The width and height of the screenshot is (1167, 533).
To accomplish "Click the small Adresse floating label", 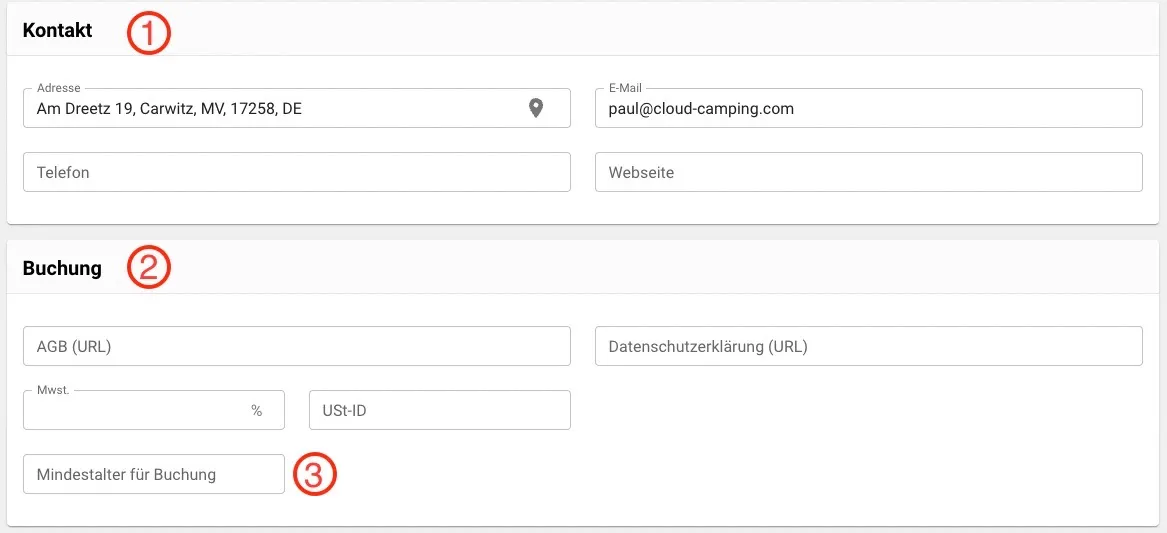I will point(58,88).
